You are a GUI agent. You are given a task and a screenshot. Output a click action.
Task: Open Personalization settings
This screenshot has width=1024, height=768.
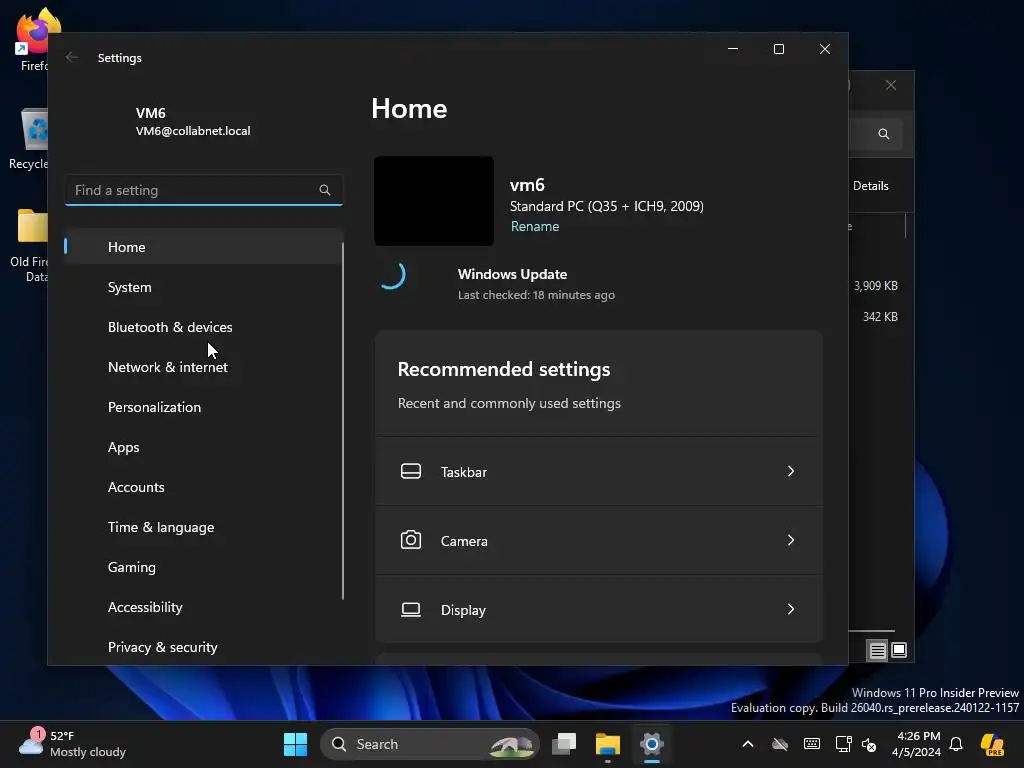pyautogui.click(x=203, y=408)
